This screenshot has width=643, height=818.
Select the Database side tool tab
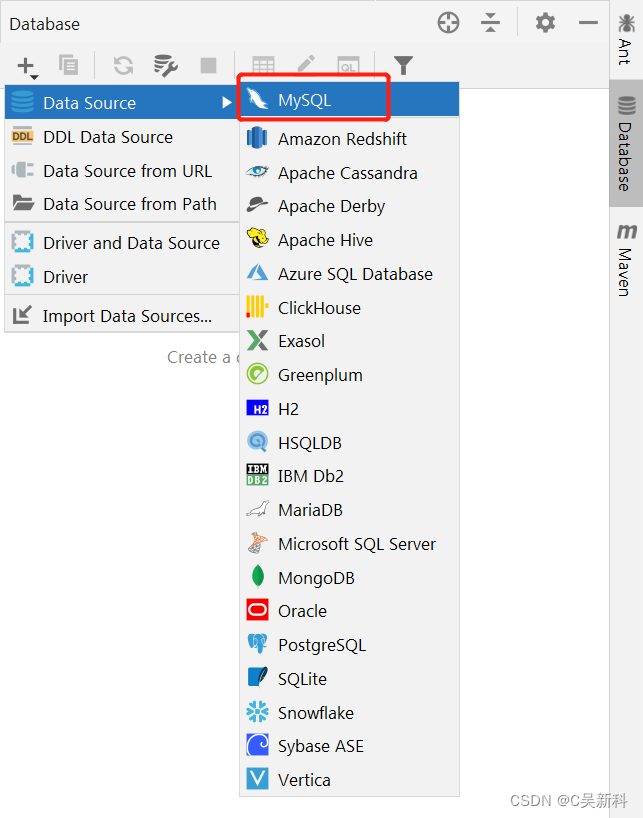pos(626,143)
